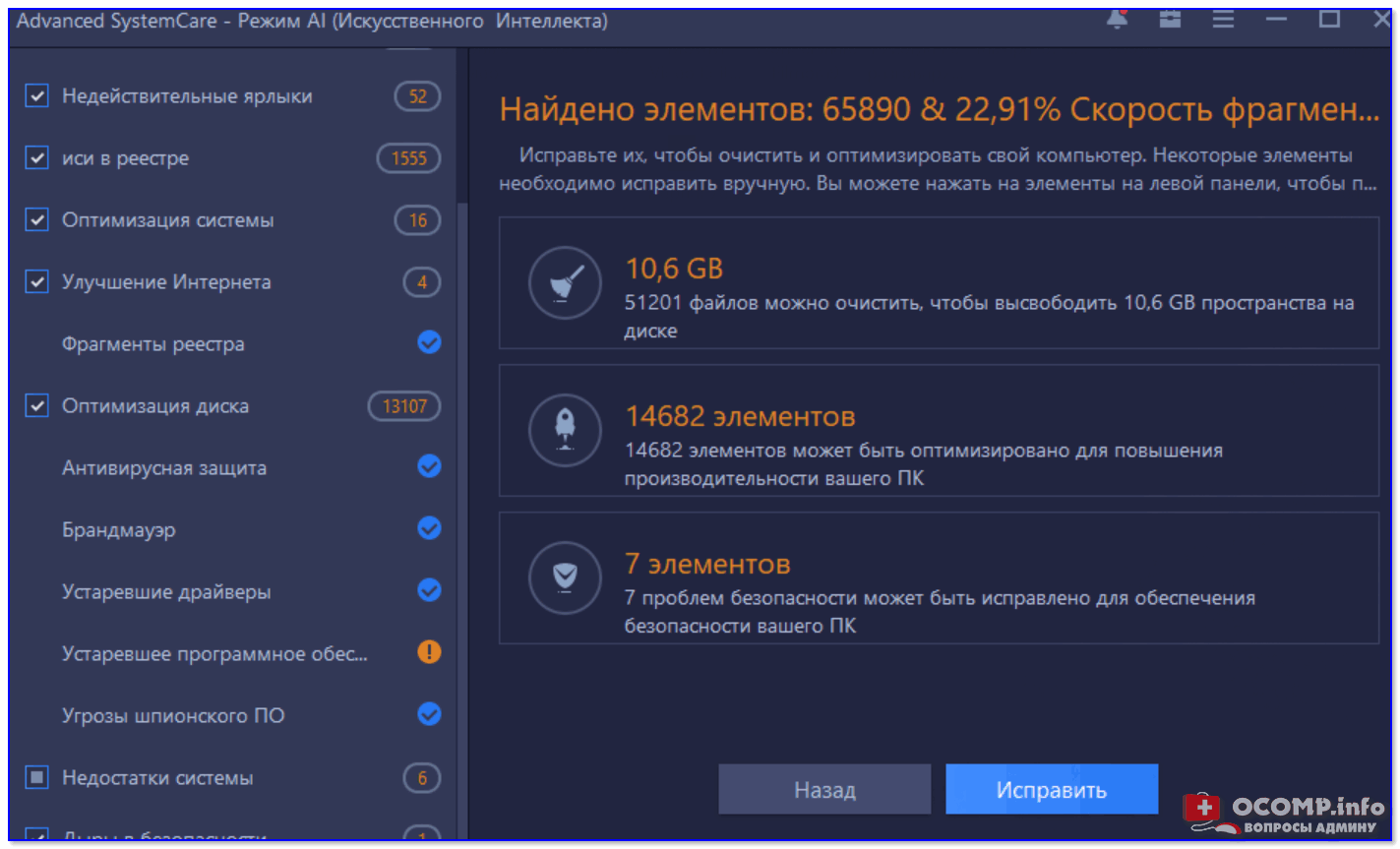Select the Угрозы шпионского ПО item
Screen dimensions: 1400x849
(173, 716)
